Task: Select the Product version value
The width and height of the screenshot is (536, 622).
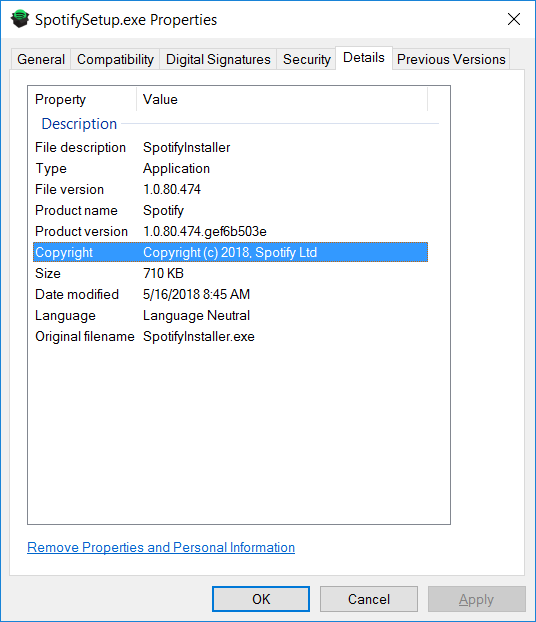Action: 205,232
